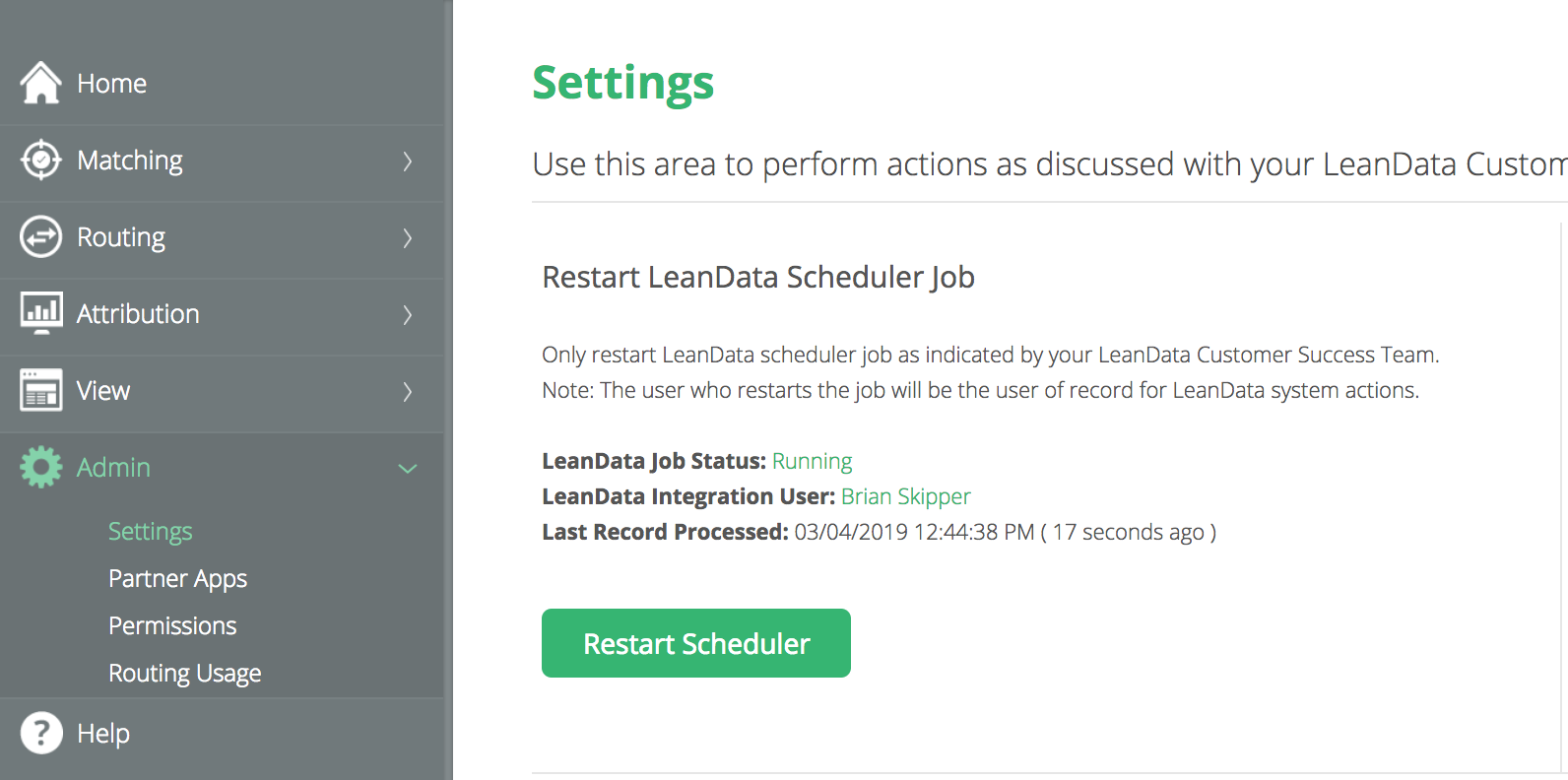The width and height of the screenshot is (1568, 780).
Task: Click the Running job status text
Action: tap(812, 461)
